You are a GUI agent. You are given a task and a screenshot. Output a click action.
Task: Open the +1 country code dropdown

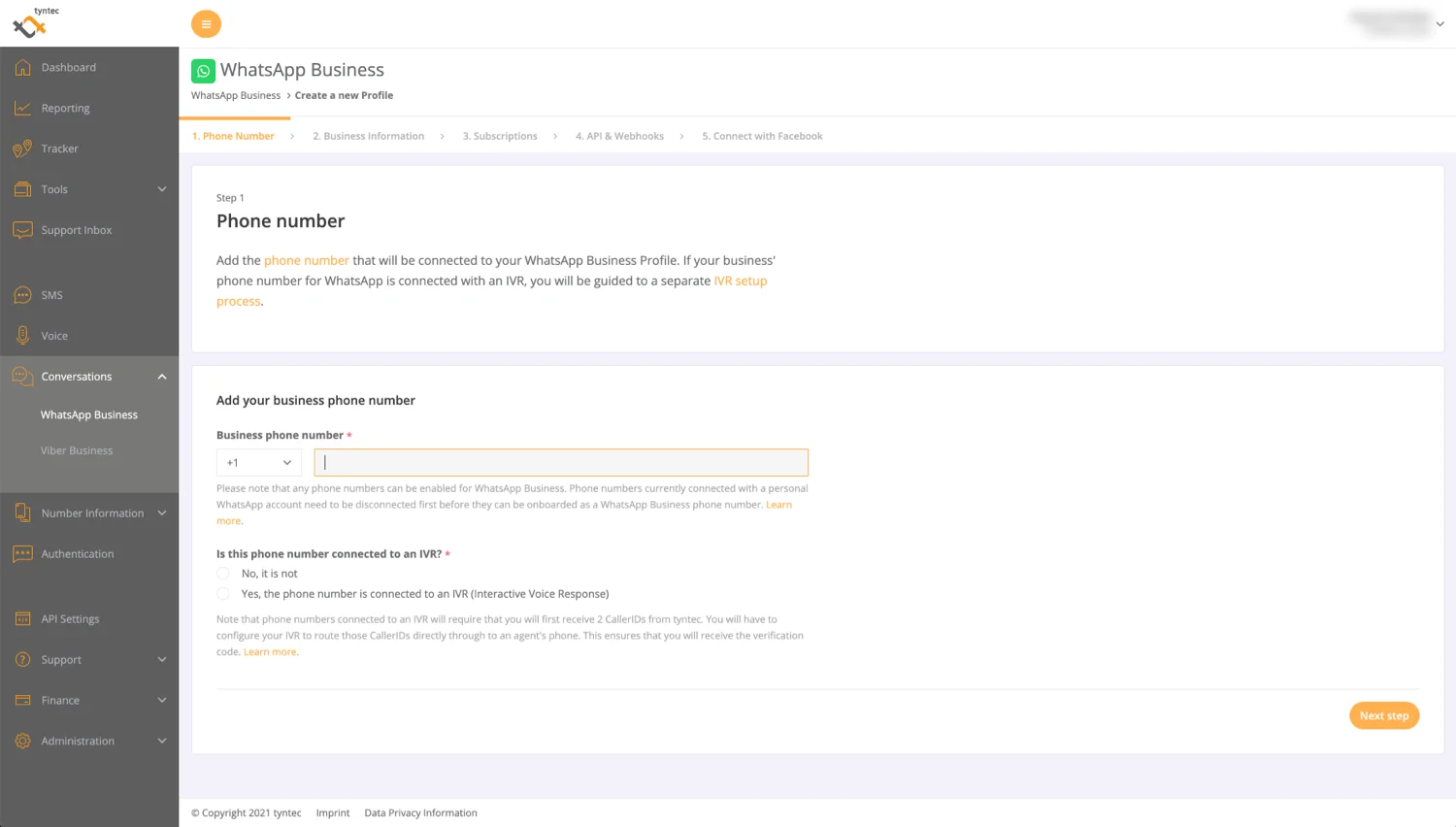[x=259, y=463]
